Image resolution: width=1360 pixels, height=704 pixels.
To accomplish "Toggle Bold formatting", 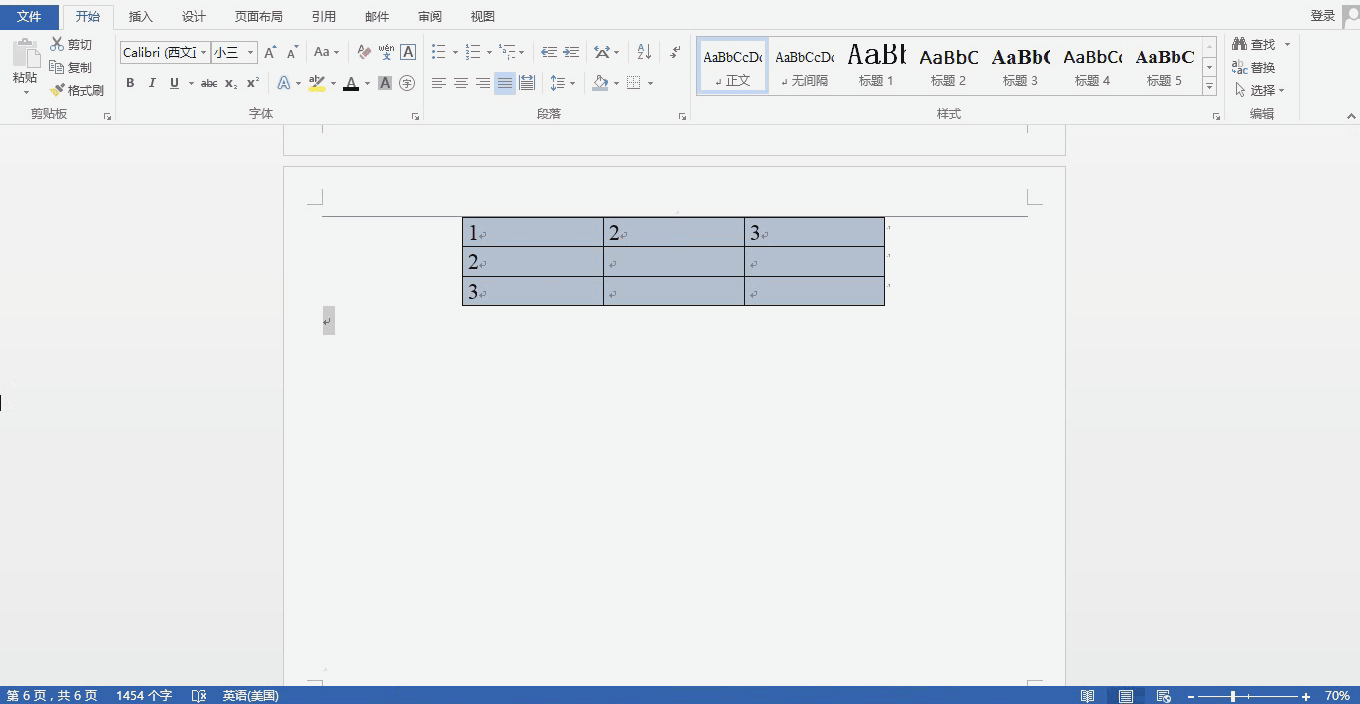I will coord(130,83).
